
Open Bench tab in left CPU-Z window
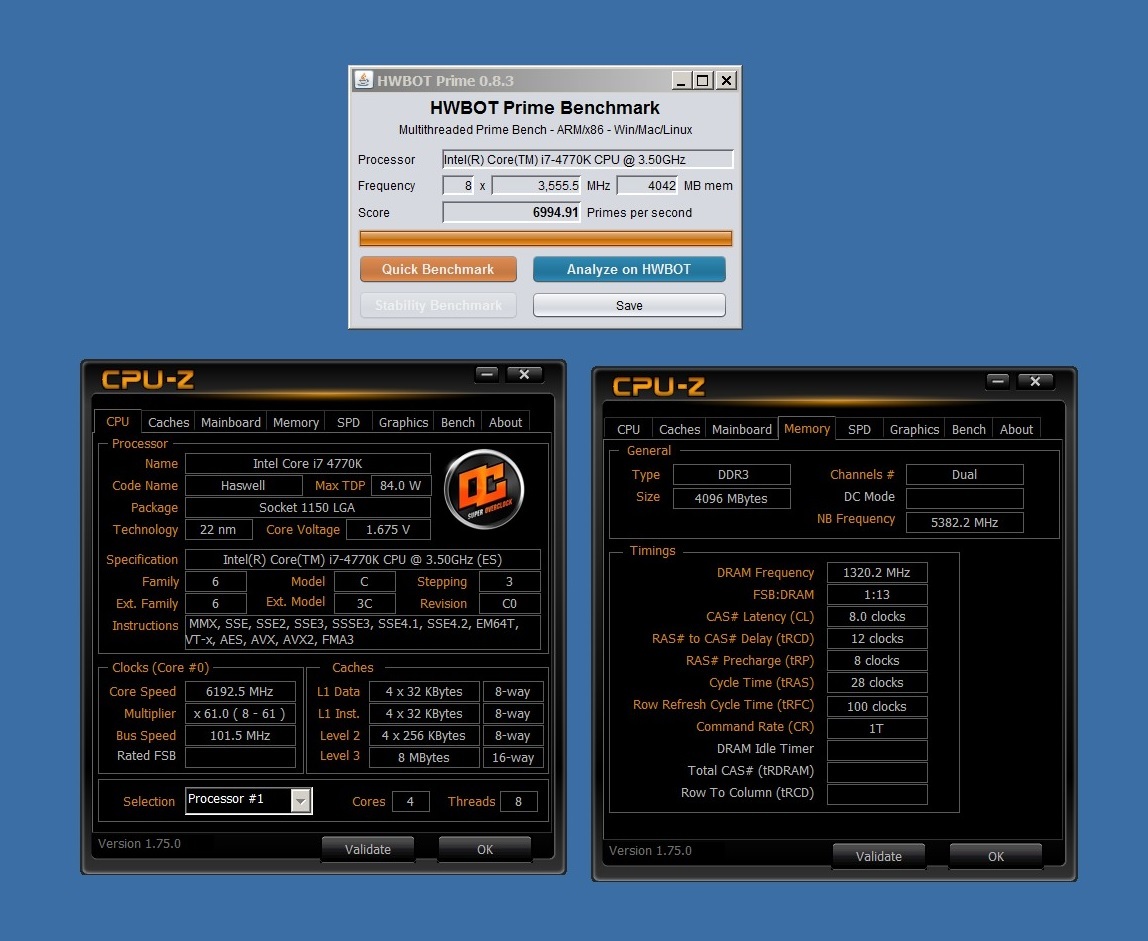458,423
